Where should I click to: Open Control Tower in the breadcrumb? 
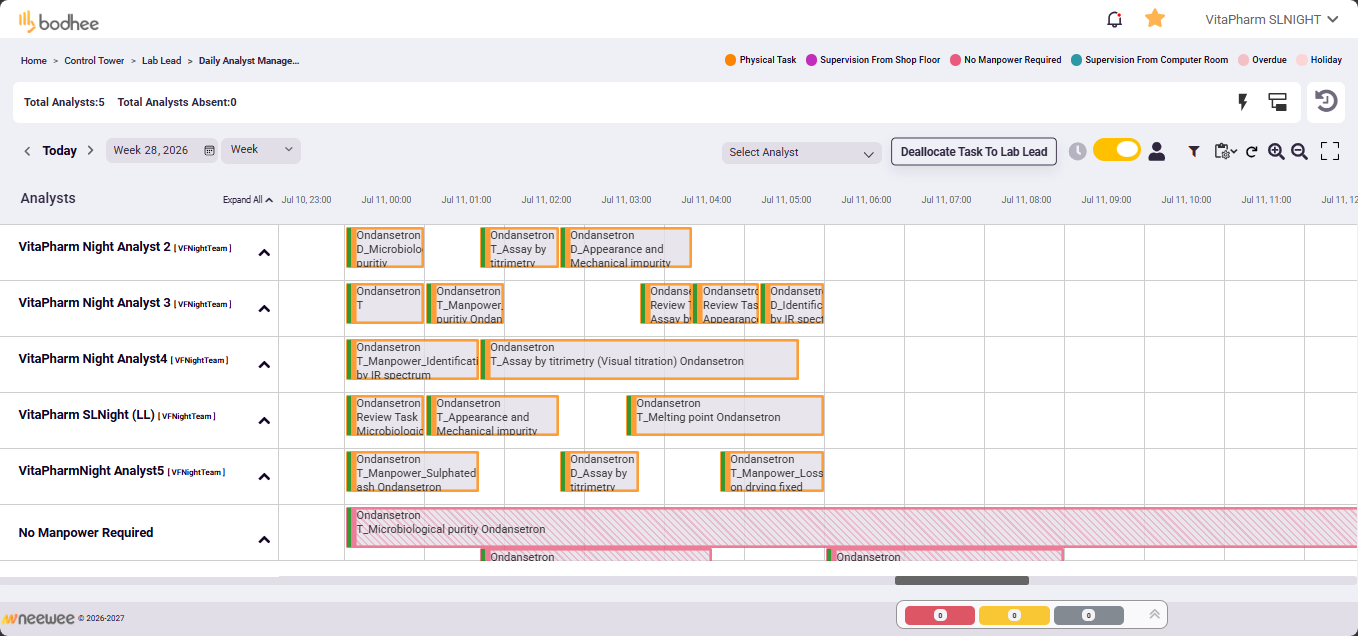coord(94,61)
